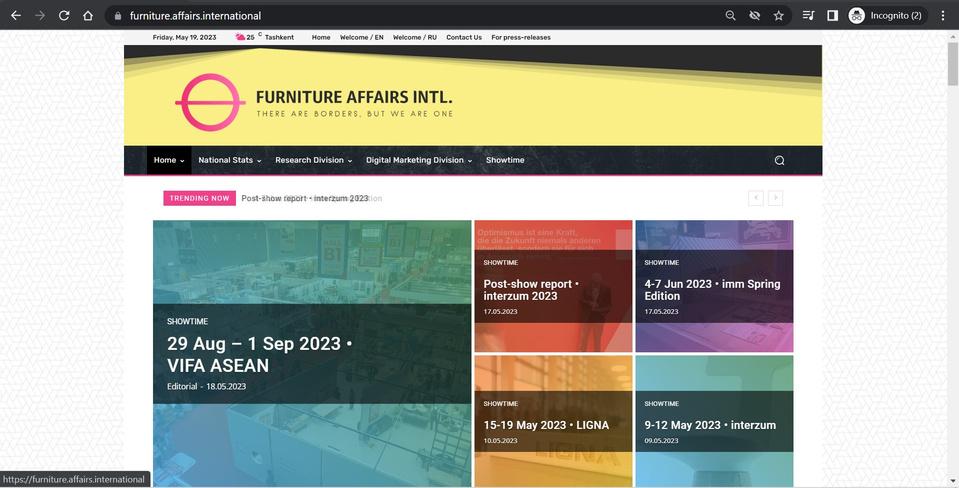Click the Tashkent location text
The image size is (959, 488).
click(280, 37)
